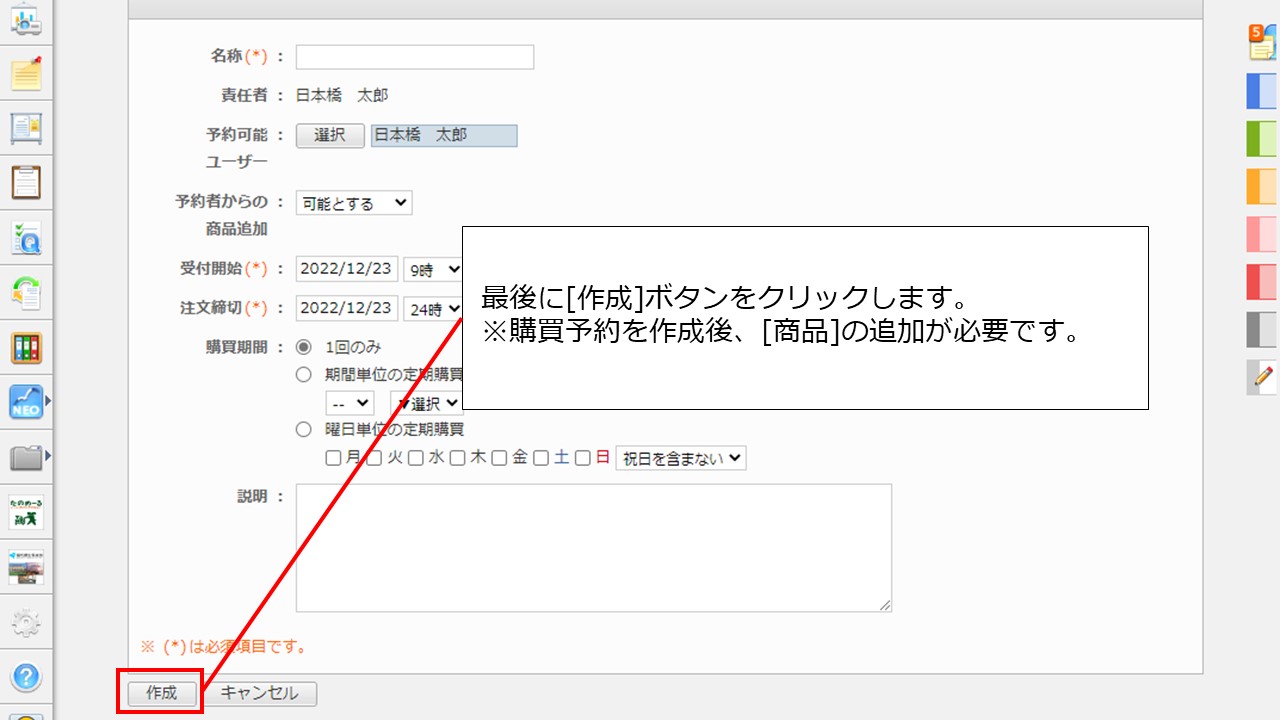
Task: Open the ▼選択 period unit dropdown
Action: tap(426, 403)
